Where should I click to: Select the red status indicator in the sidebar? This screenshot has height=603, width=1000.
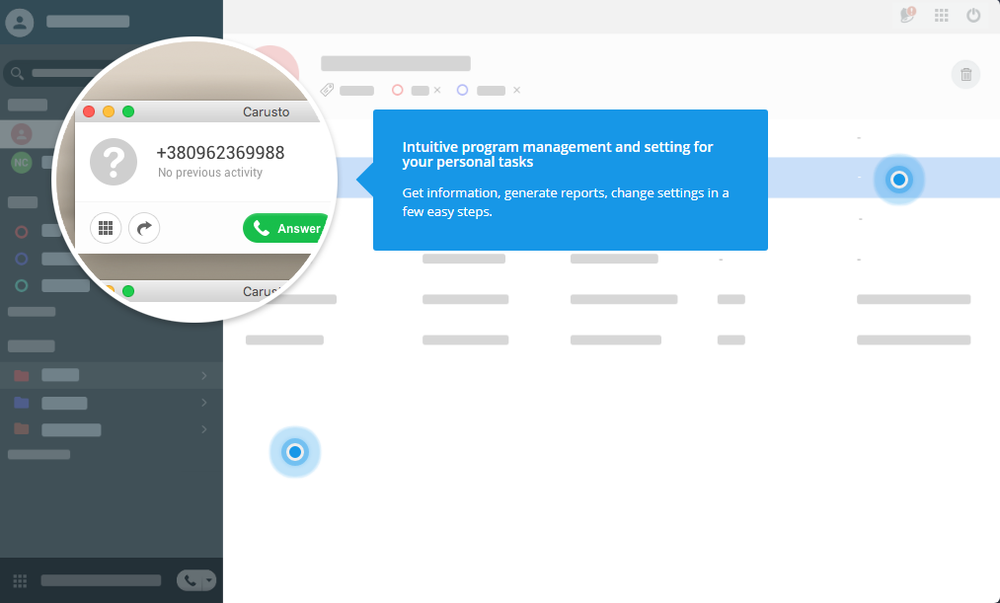coord(20,231)
